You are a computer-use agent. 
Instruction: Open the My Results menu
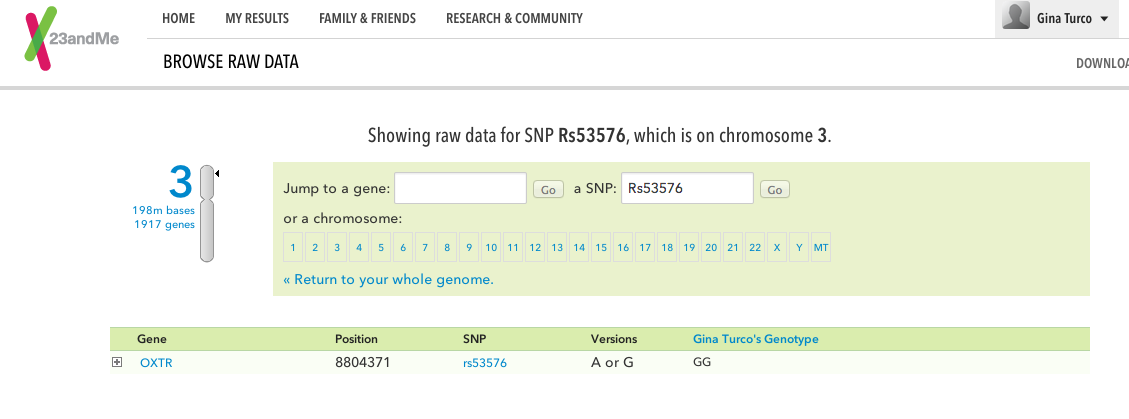point(257,19)
